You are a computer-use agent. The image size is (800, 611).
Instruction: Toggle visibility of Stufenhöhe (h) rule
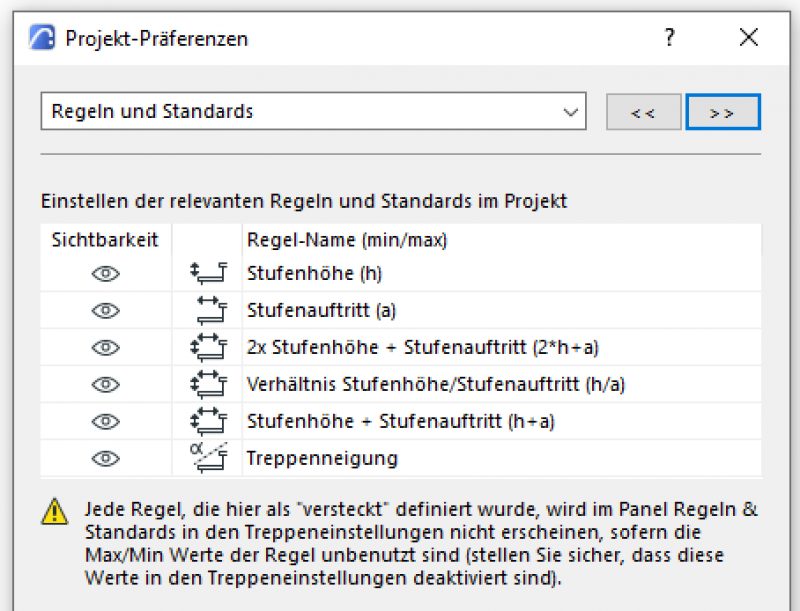pos(105,273)
